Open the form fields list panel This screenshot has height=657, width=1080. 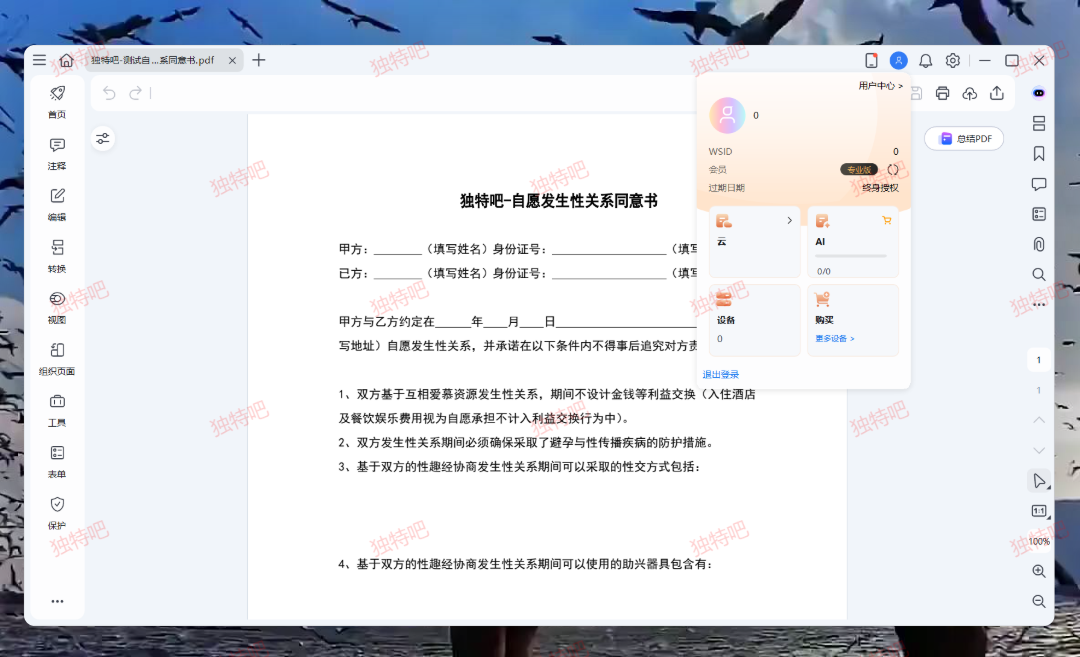(1039, 214)
